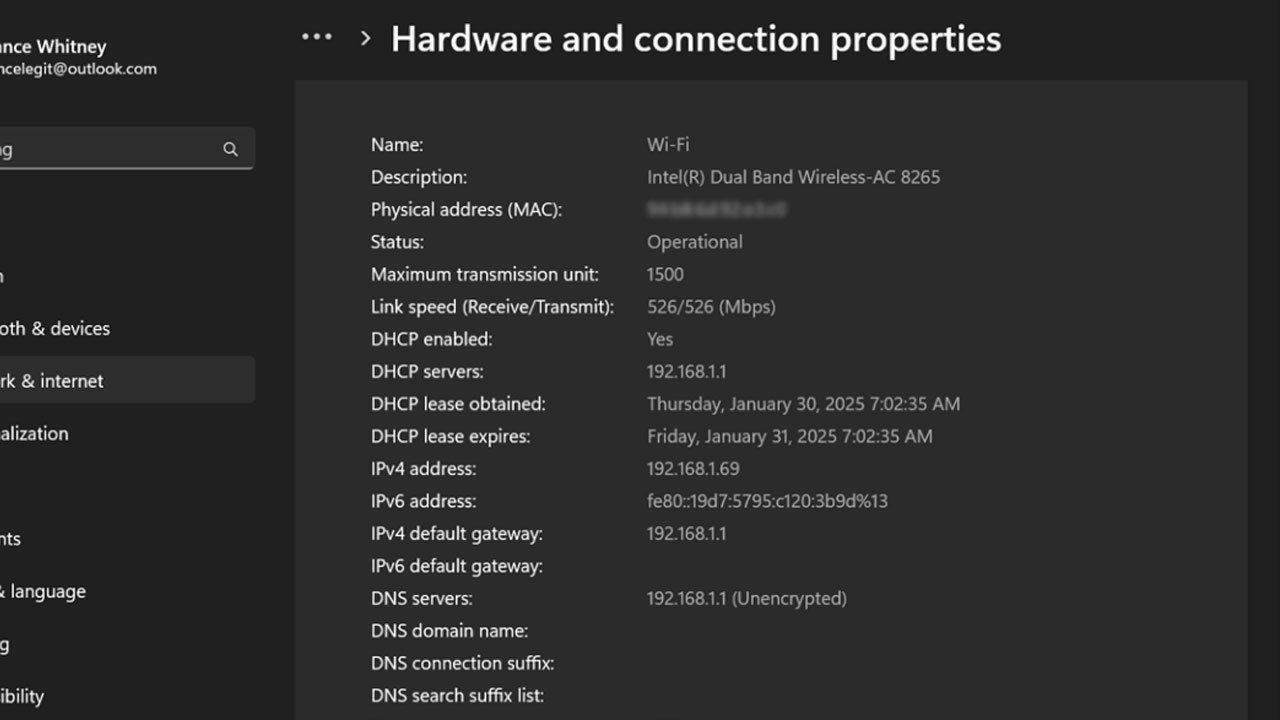Open Bluetooth & devices settings
This screenshot has width=1280, height=720.
tap(55, 328)
